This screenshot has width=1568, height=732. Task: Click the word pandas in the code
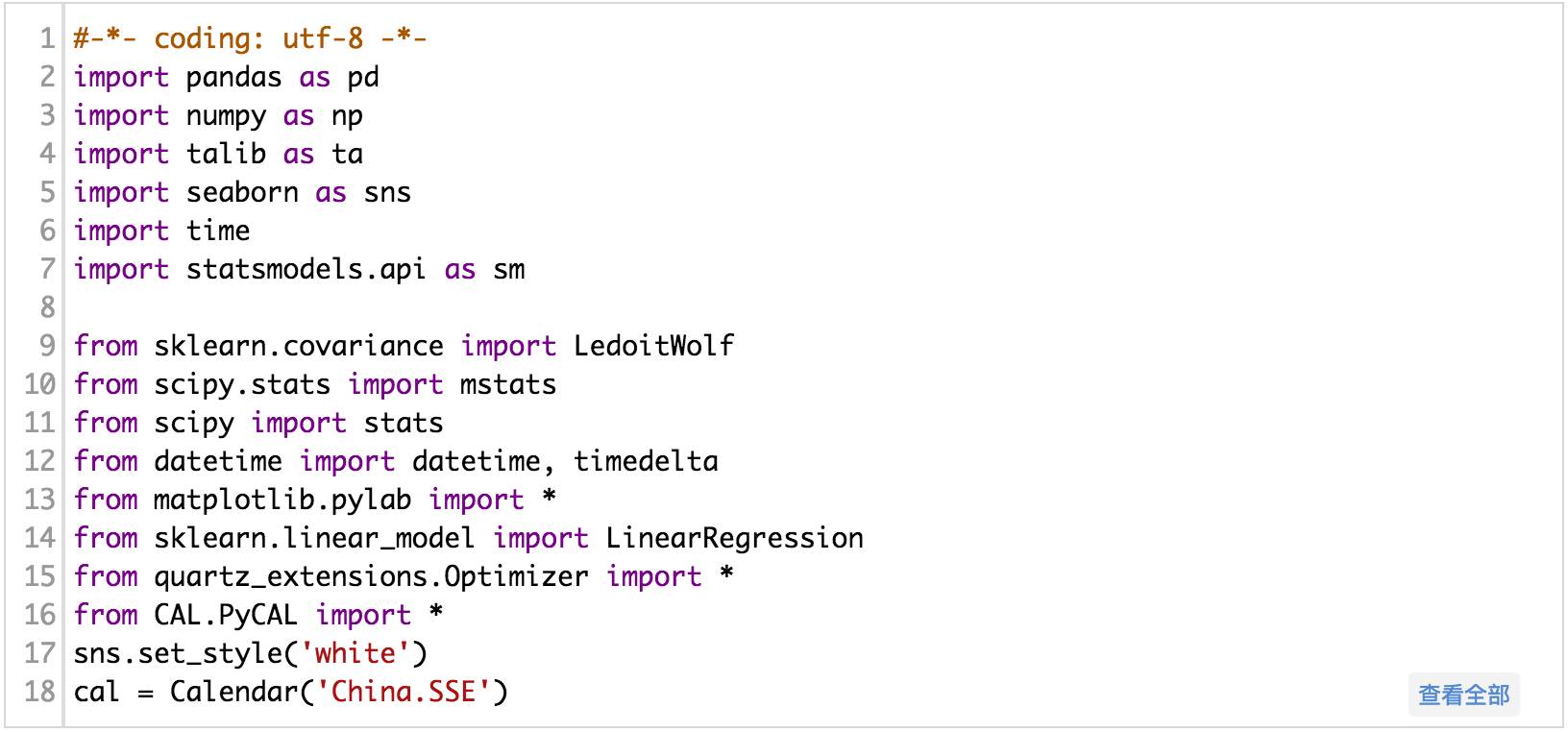[x=233, y=77]
